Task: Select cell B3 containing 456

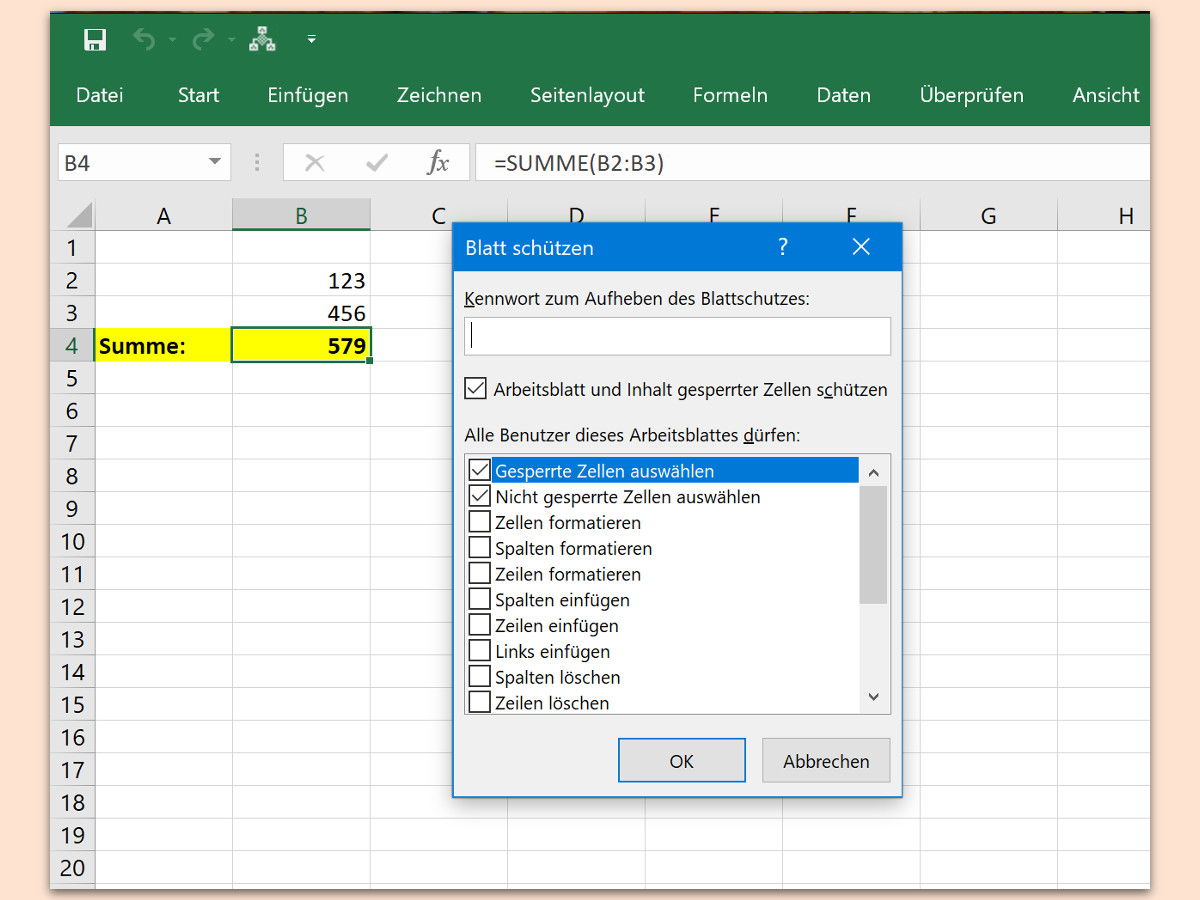Action: 301,313
